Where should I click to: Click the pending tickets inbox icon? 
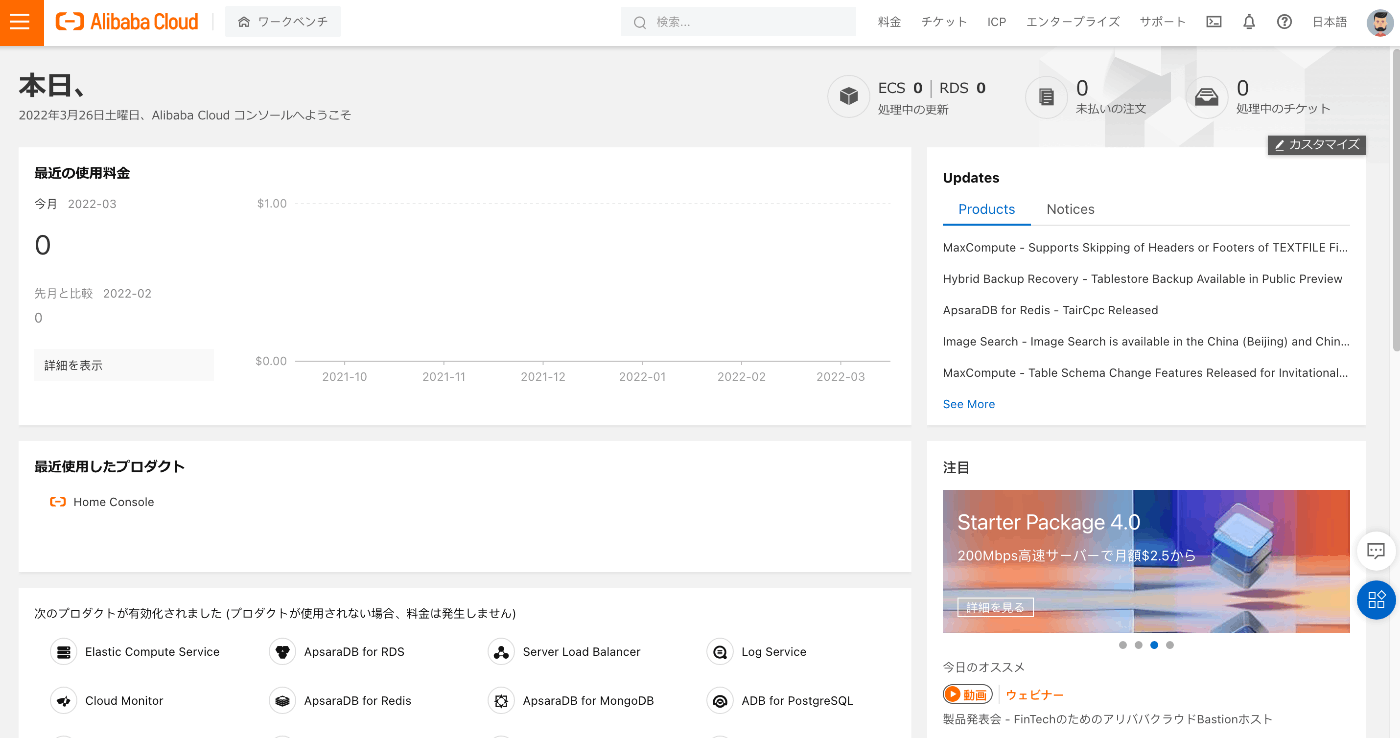[x=1206, y=97]
